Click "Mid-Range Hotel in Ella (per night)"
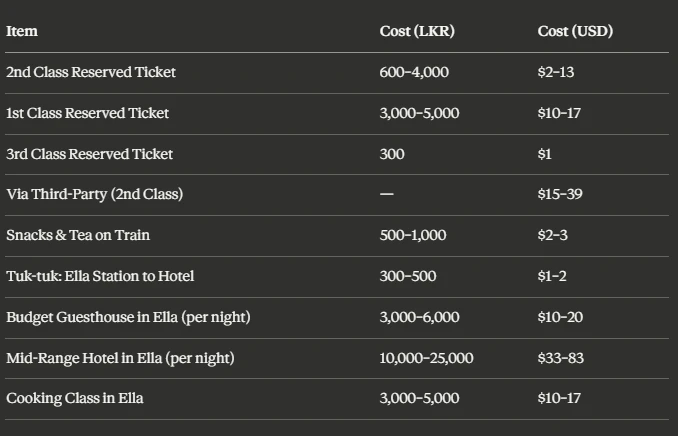Viewport: 678px width, 436px height. (120, 358)
